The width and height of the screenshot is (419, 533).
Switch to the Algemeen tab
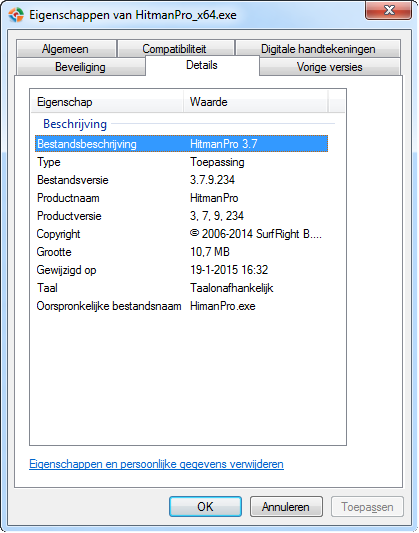[66, 49]
